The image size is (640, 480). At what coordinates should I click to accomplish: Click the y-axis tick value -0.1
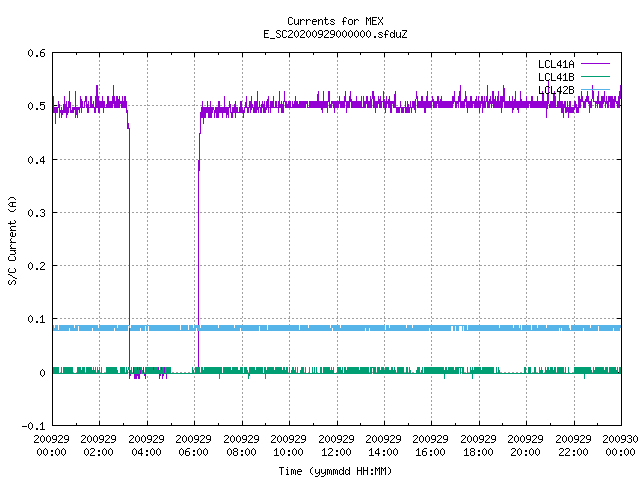click(x=33, y=426)
